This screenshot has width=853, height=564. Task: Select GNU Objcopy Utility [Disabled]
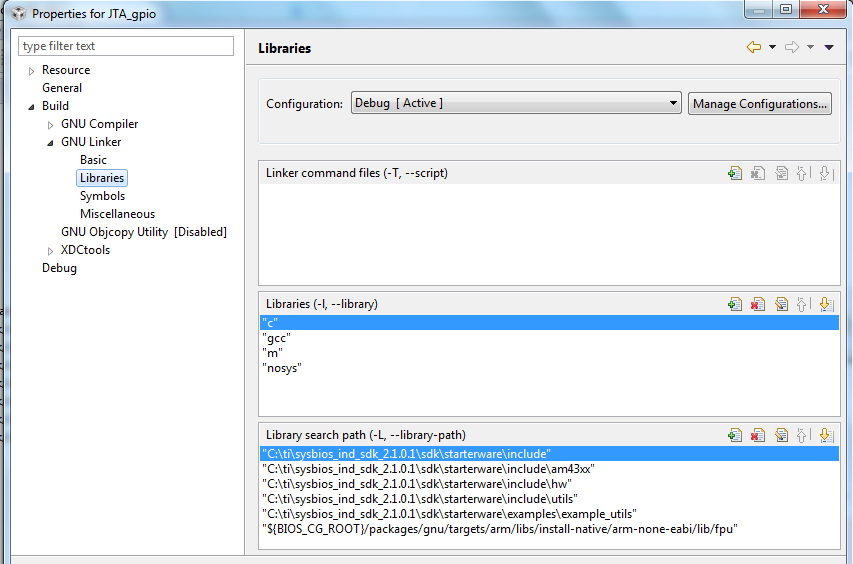pyautogui.click(x=144, y=232)
